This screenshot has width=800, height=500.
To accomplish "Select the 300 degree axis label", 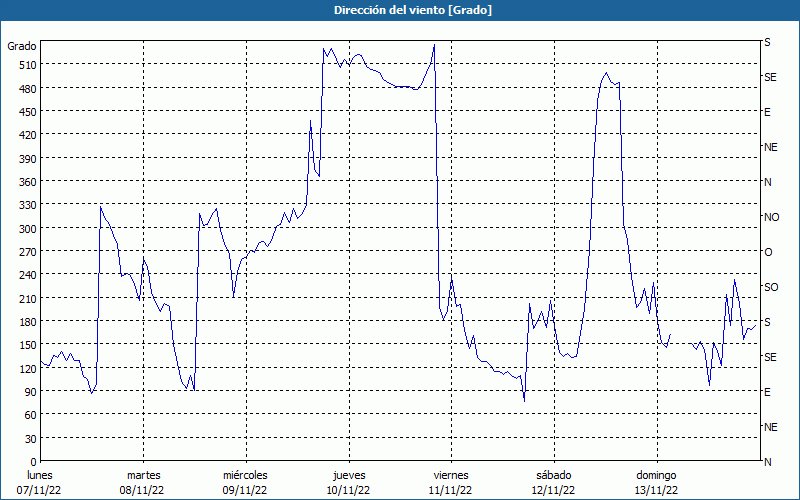I will click(x=28, y=229).
